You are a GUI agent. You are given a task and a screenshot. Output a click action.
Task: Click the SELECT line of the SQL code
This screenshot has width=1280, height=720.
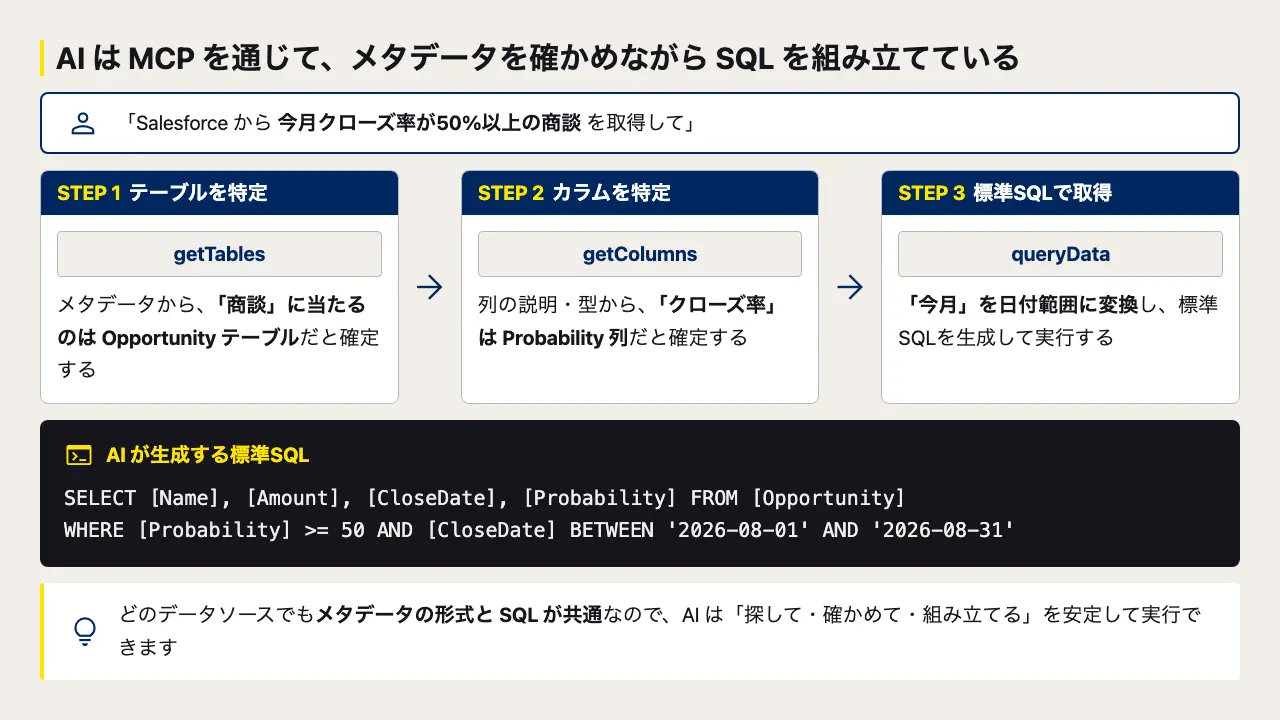[x=484, y=498]
